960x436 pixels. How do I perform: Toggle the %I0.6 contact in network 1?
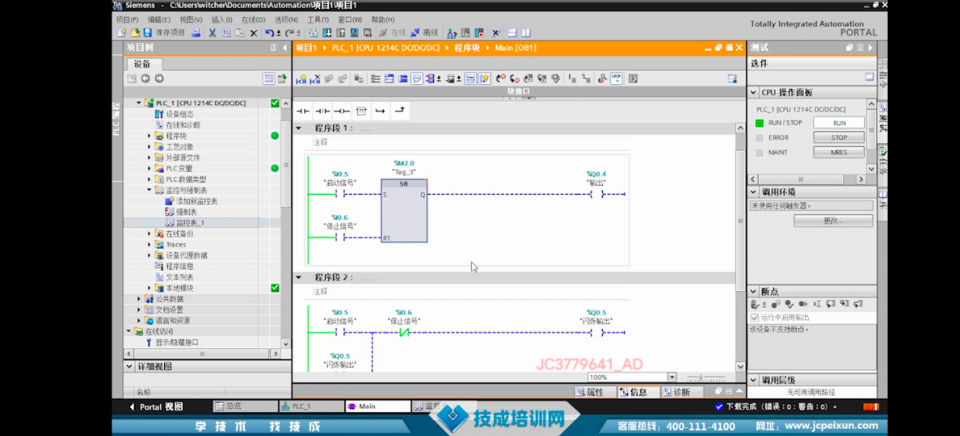coord(340,237)
